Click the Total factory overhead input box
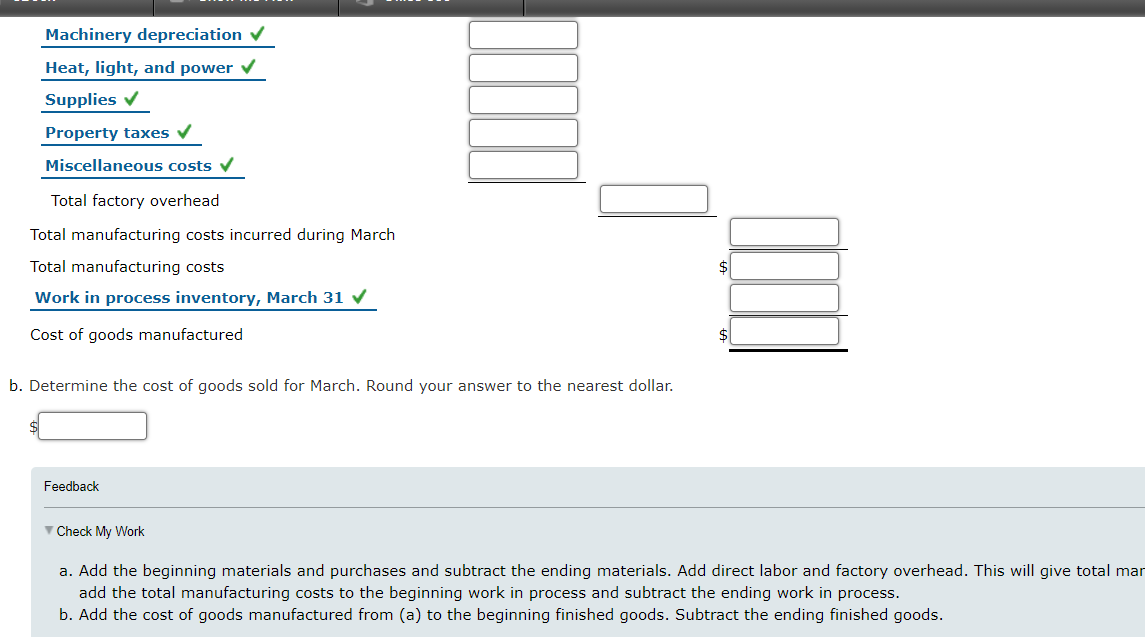Viewport: 1145px width, 637px height. coord(654,198)
